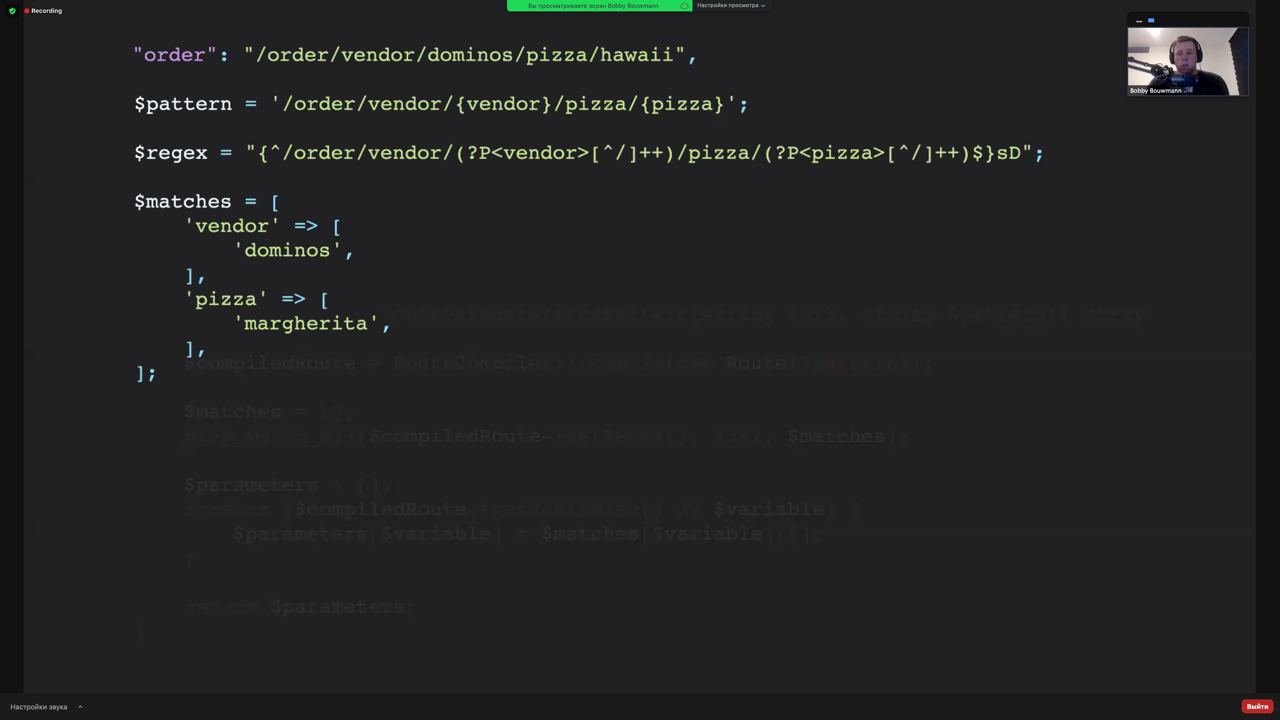Image resolution: width=1280 pixels, height=720 pixels.
Task: Click the green encryption shield icon
Action: tap(12, 11)
